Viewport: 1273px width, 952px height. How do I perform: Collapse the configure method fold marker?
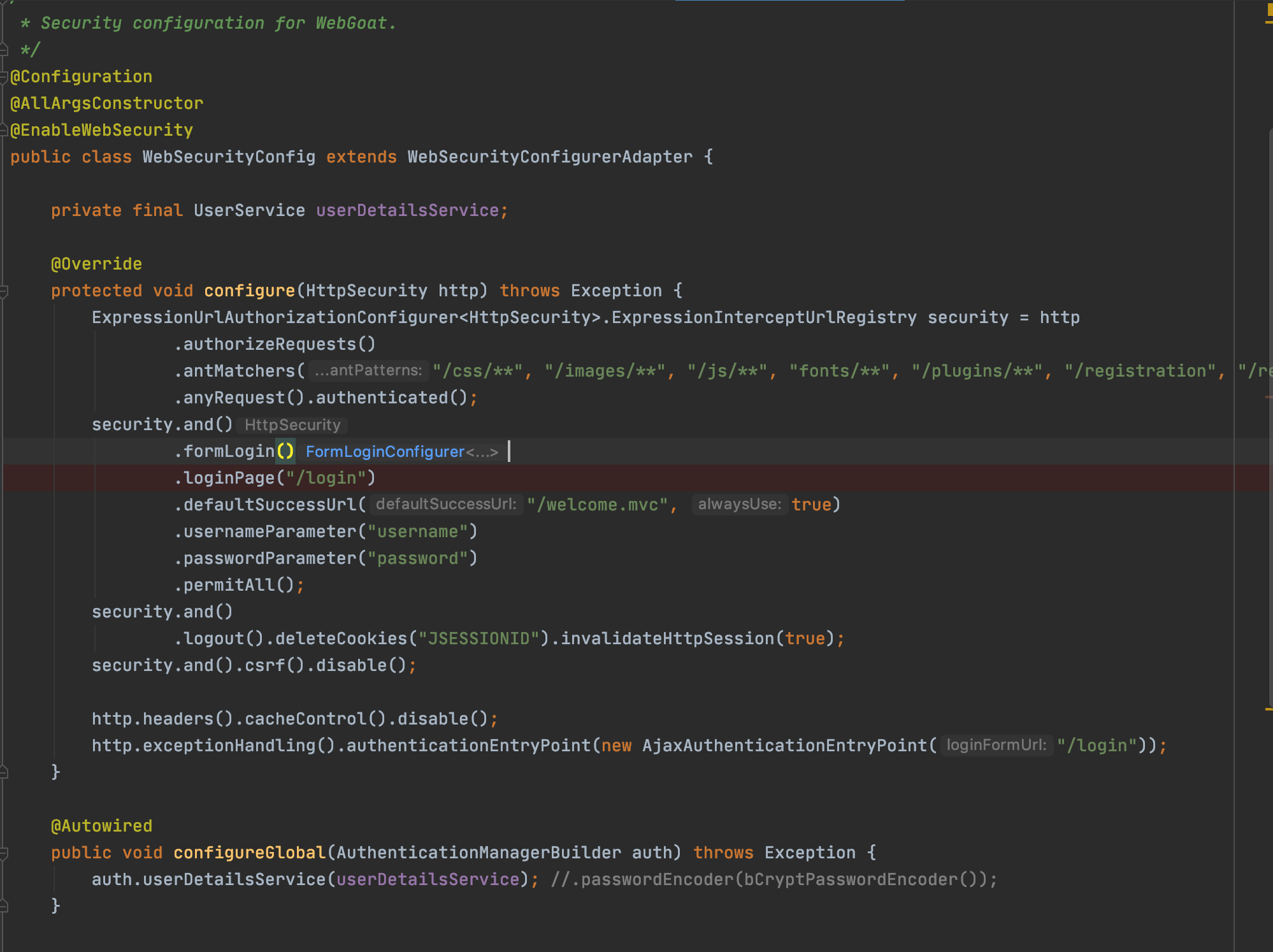4,291
